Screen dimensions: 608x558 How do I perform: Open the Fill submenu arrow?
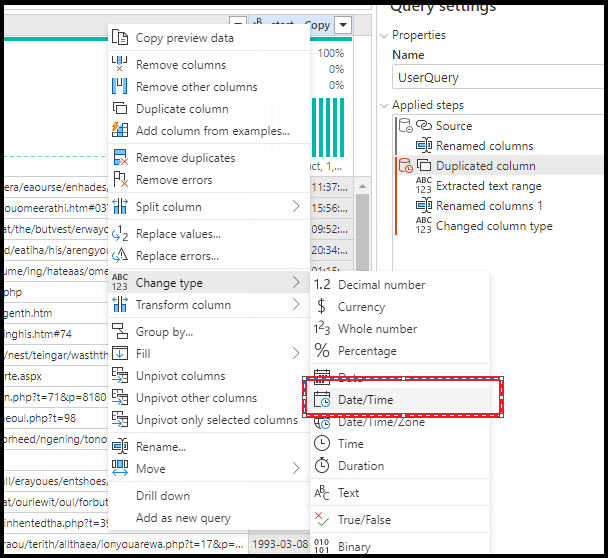(296, 353)
